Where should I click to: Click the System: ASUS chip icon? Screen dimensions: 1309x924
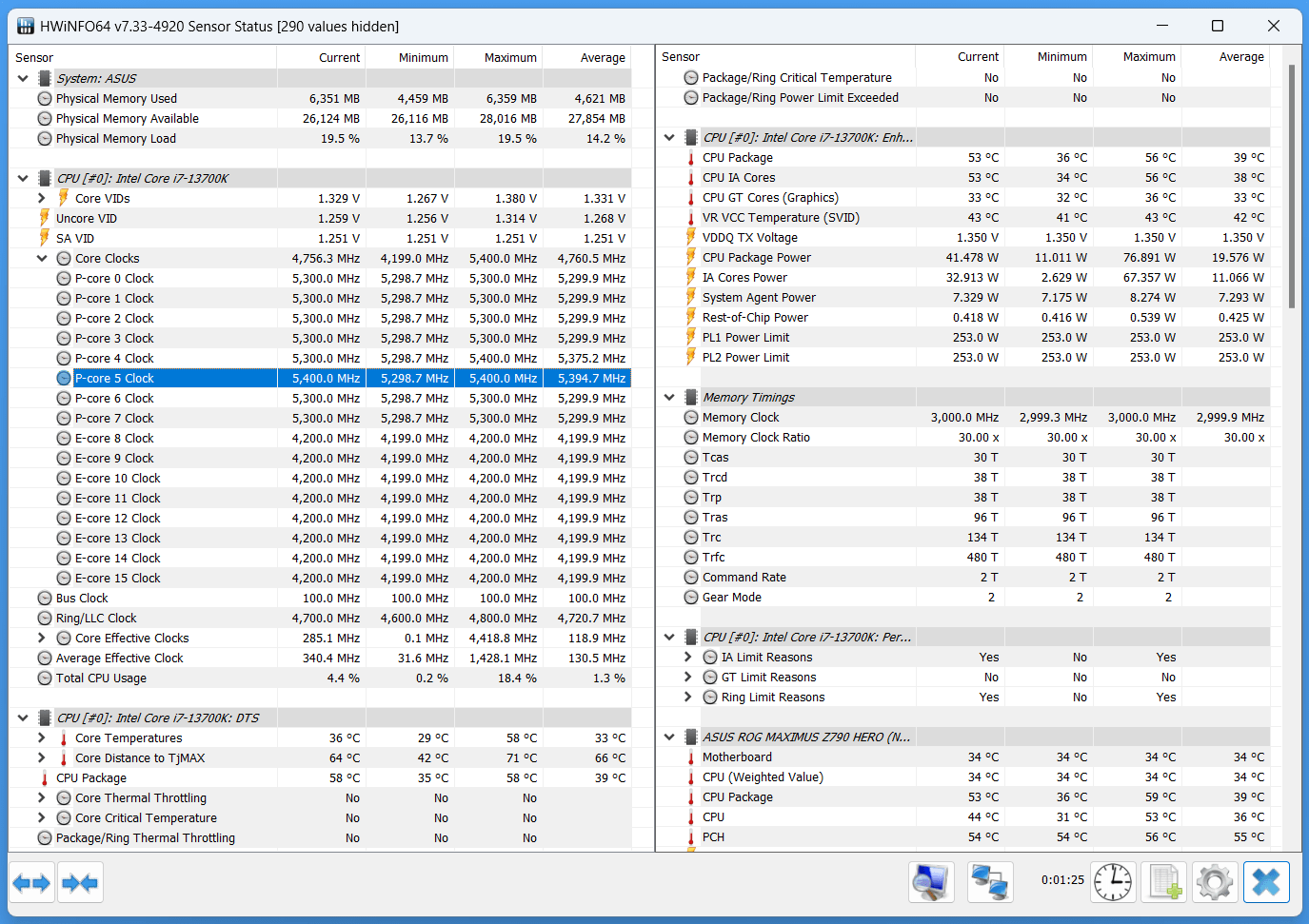(45, 78)
